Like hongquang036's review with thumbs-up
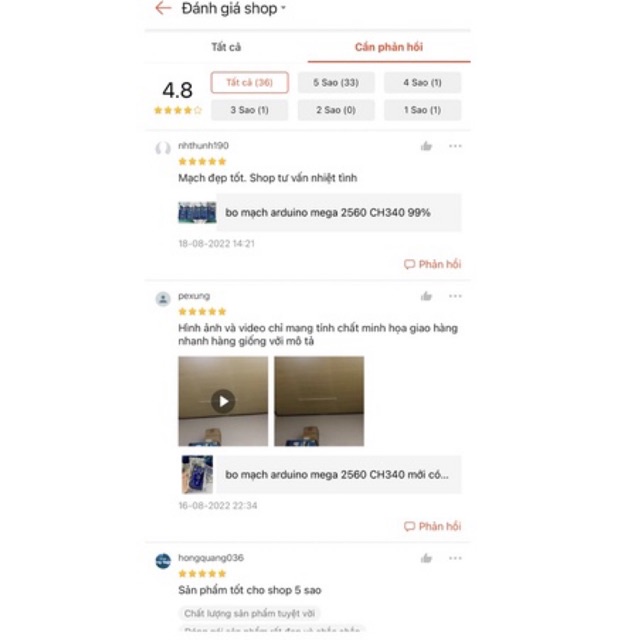Image resolution: width=640 pixels, height=640 pixels. click(x=426, y=558)
